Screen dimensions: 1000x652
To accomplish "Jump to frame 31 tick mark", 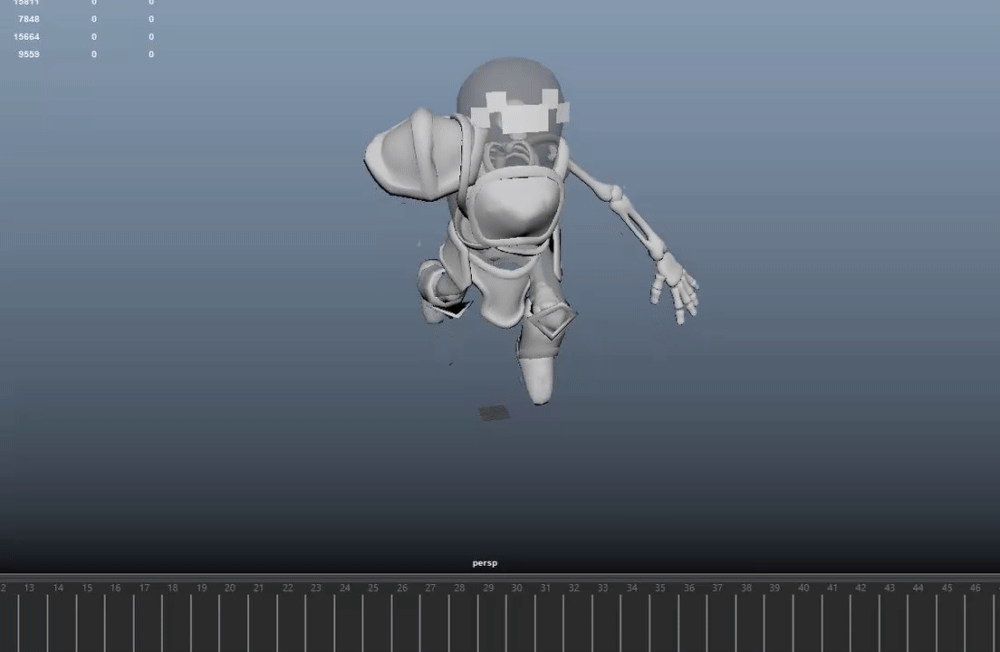I will (x=545, y=588).
